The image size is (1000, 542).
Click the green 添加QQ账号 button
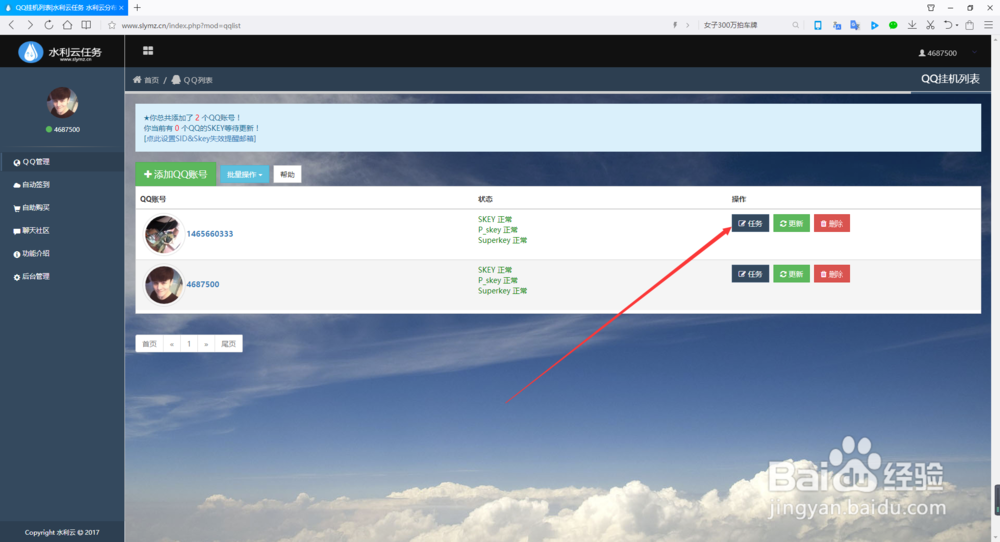point(175,174)
